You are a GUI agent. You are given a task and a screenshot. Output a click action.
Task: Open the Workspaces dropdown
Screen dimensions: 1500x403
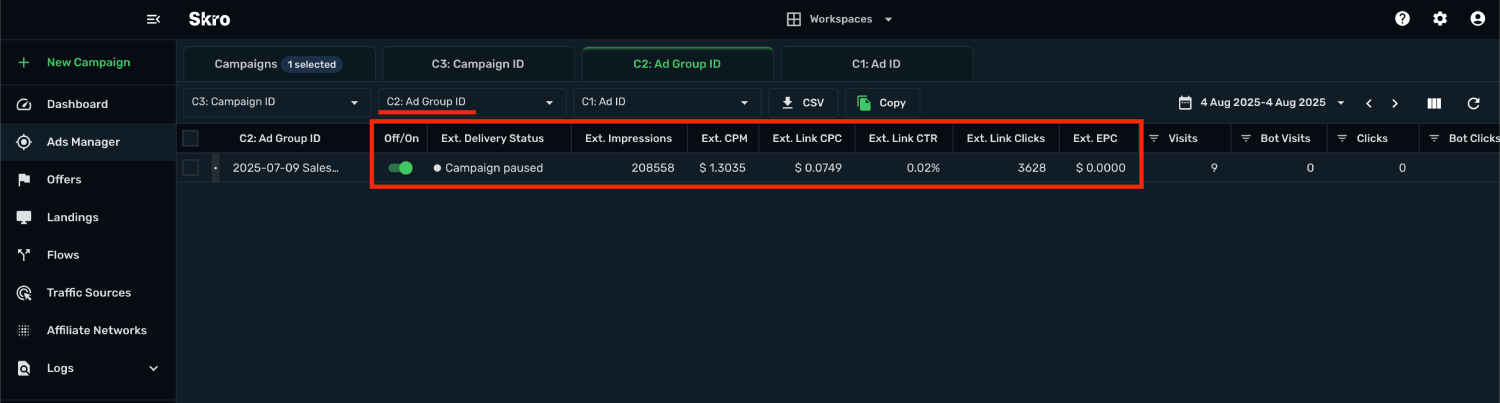click(840, 19)
